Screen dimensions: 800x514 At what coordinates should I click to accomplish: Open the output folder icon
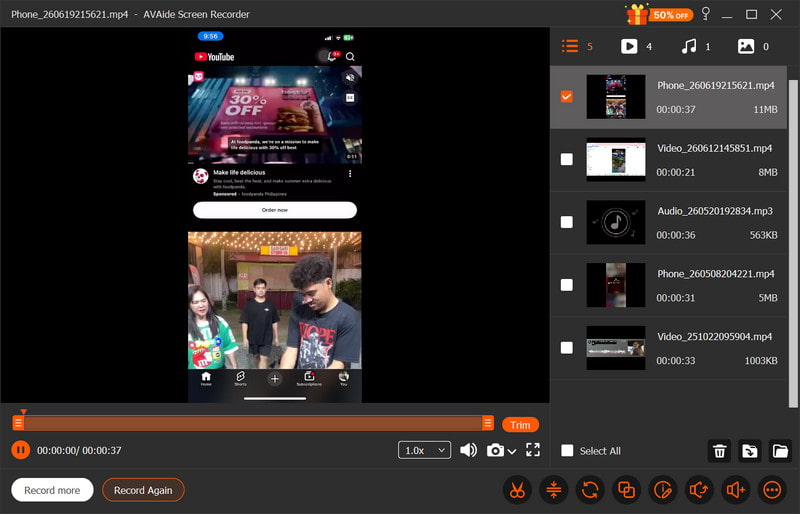780,451
